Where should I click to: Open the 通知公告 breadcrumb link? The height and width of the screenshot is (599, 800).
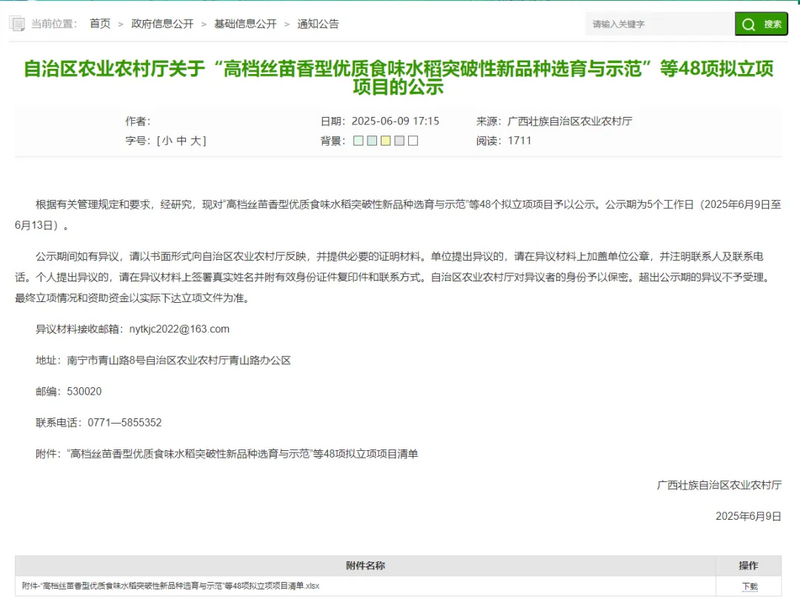pyautogui.click(x=318, y=23)
